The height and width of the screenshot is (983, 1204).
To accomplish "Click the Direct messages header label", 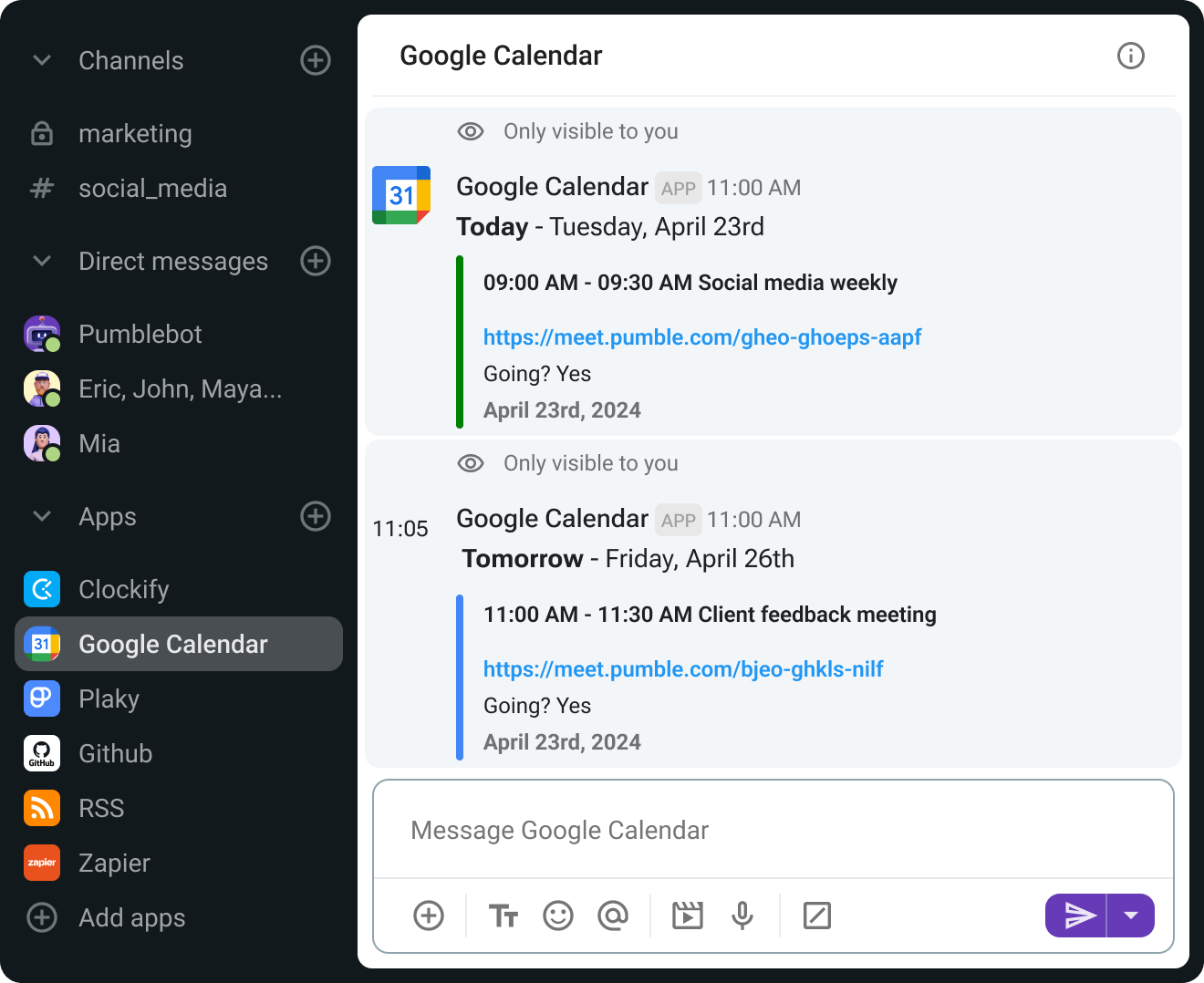I will coord(173,261).
